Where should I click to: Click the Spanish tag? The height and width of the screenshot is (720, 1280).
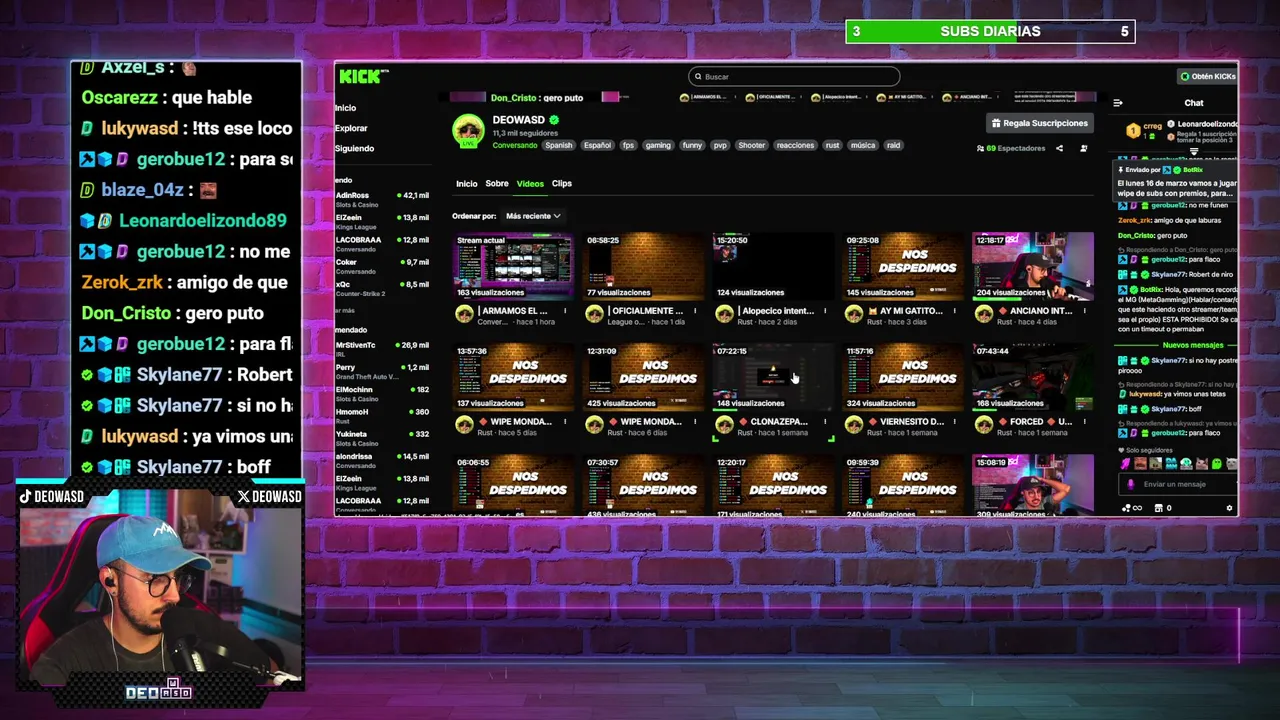pos(559,145)
